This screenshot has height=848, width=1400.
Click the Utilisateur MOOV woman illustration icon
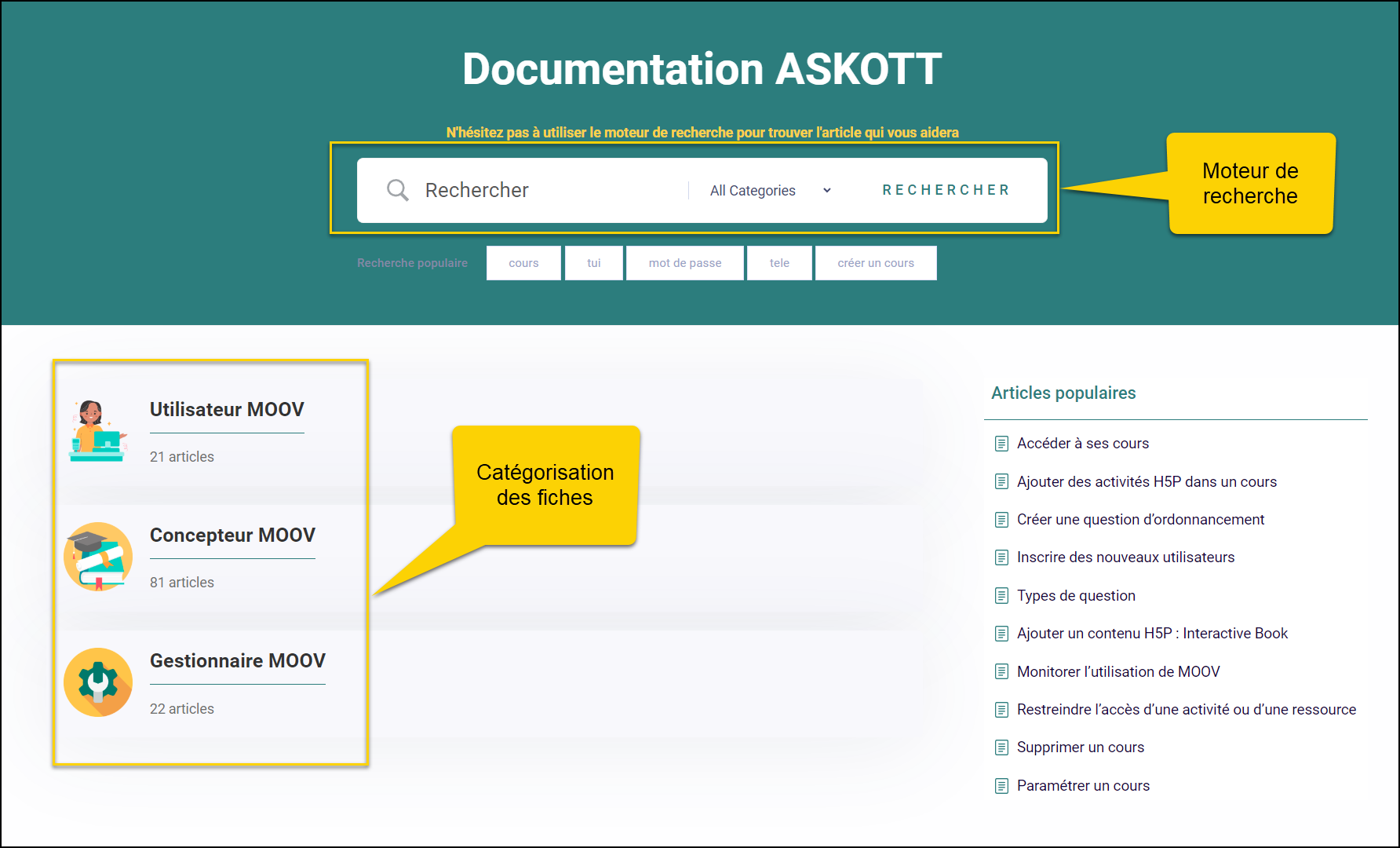click(97, 430)
